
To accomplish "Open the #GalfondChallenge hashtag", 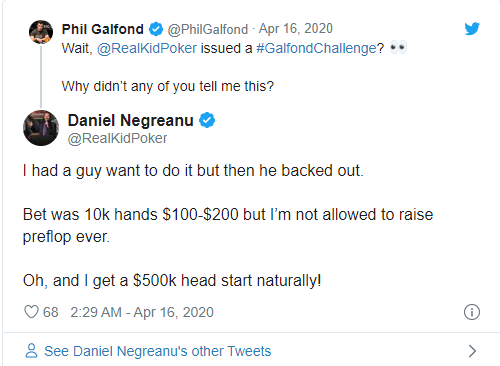I will 316,48.
